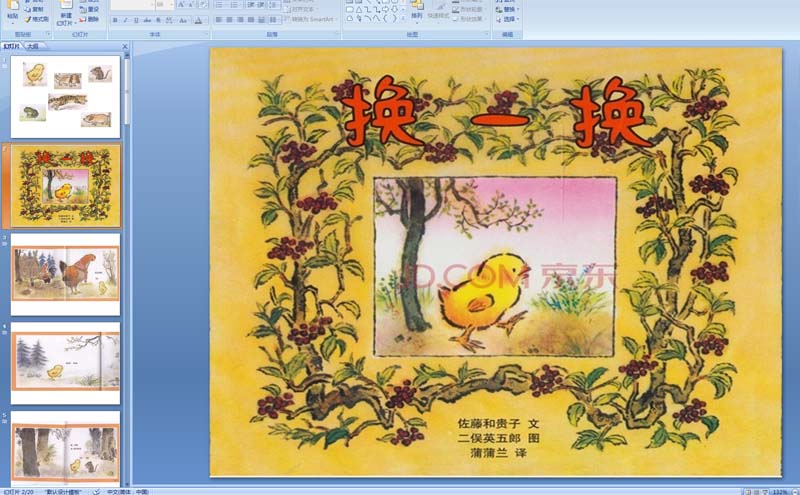
Task: Open the font name combo box
Action: click(133, 5)
